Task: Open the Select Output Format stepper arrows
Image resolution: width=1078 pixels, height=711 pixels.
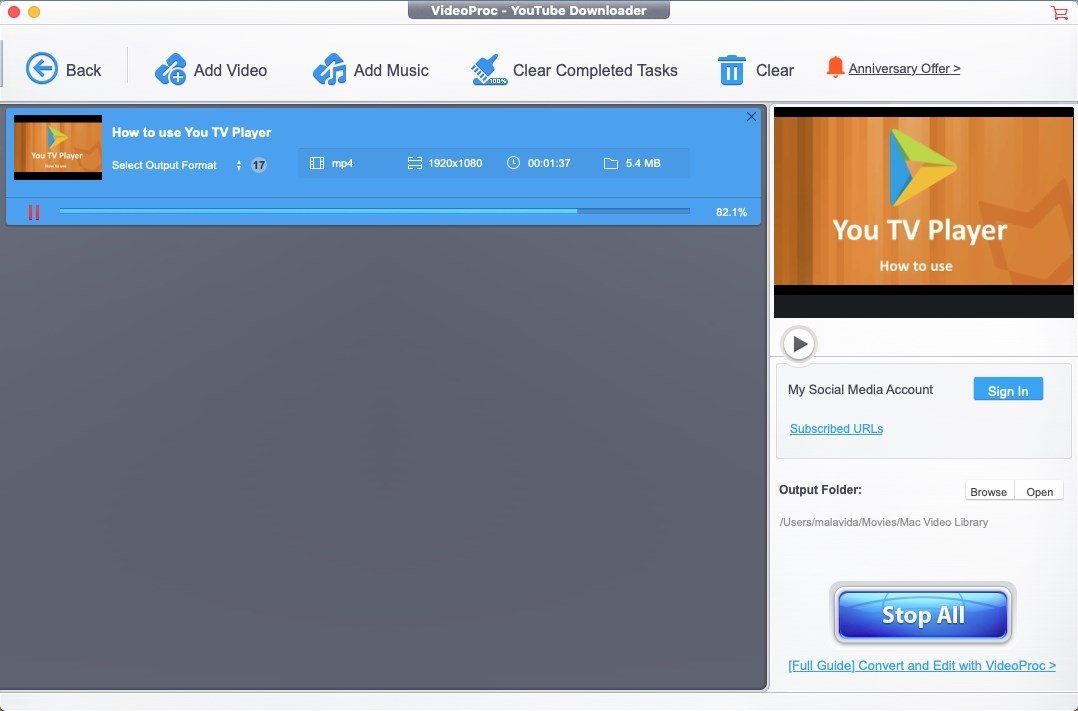Action: (x=239, y=165)
